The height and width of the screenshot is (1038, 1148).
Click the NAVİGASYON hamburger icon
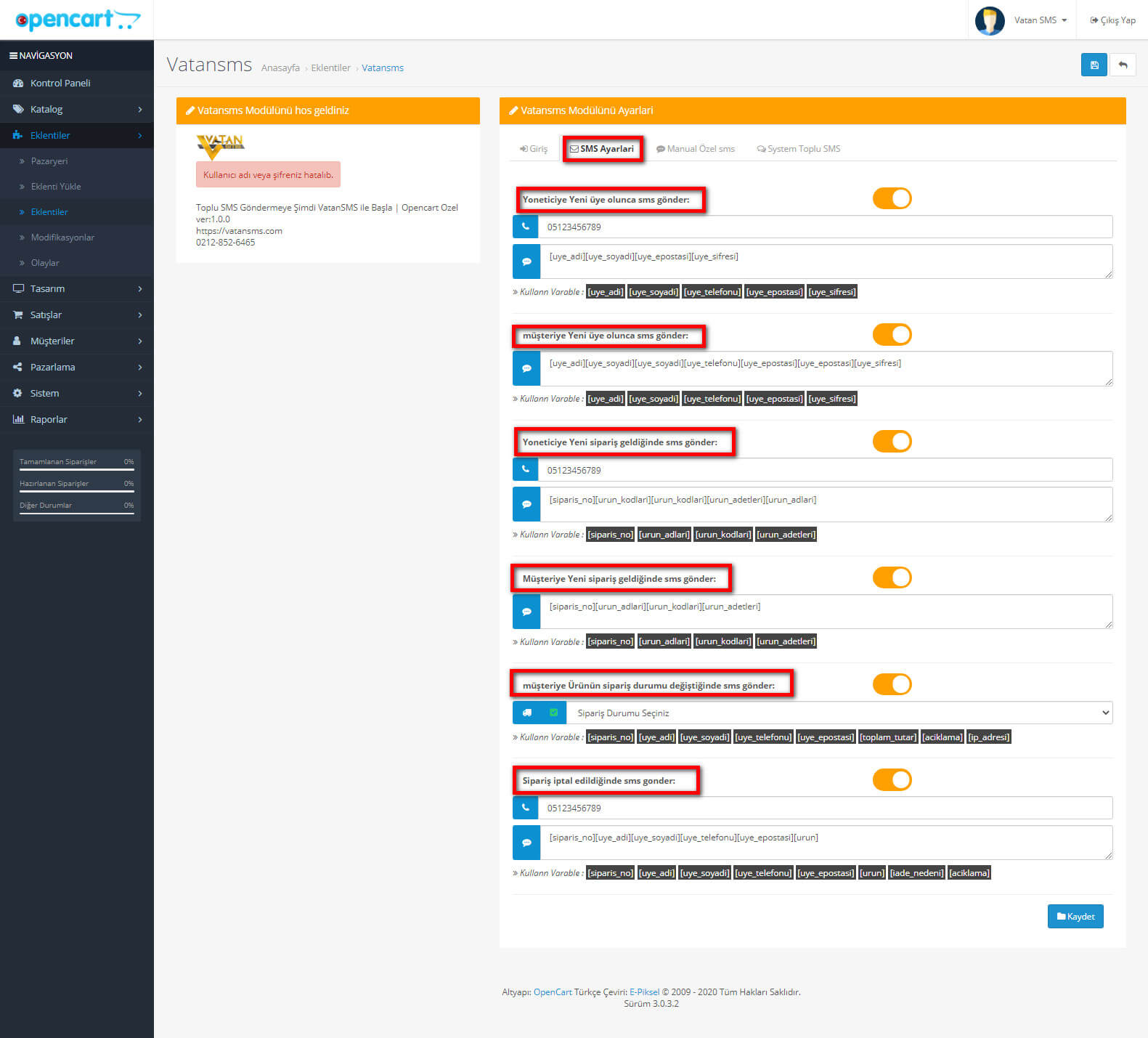tap(13, 55)
